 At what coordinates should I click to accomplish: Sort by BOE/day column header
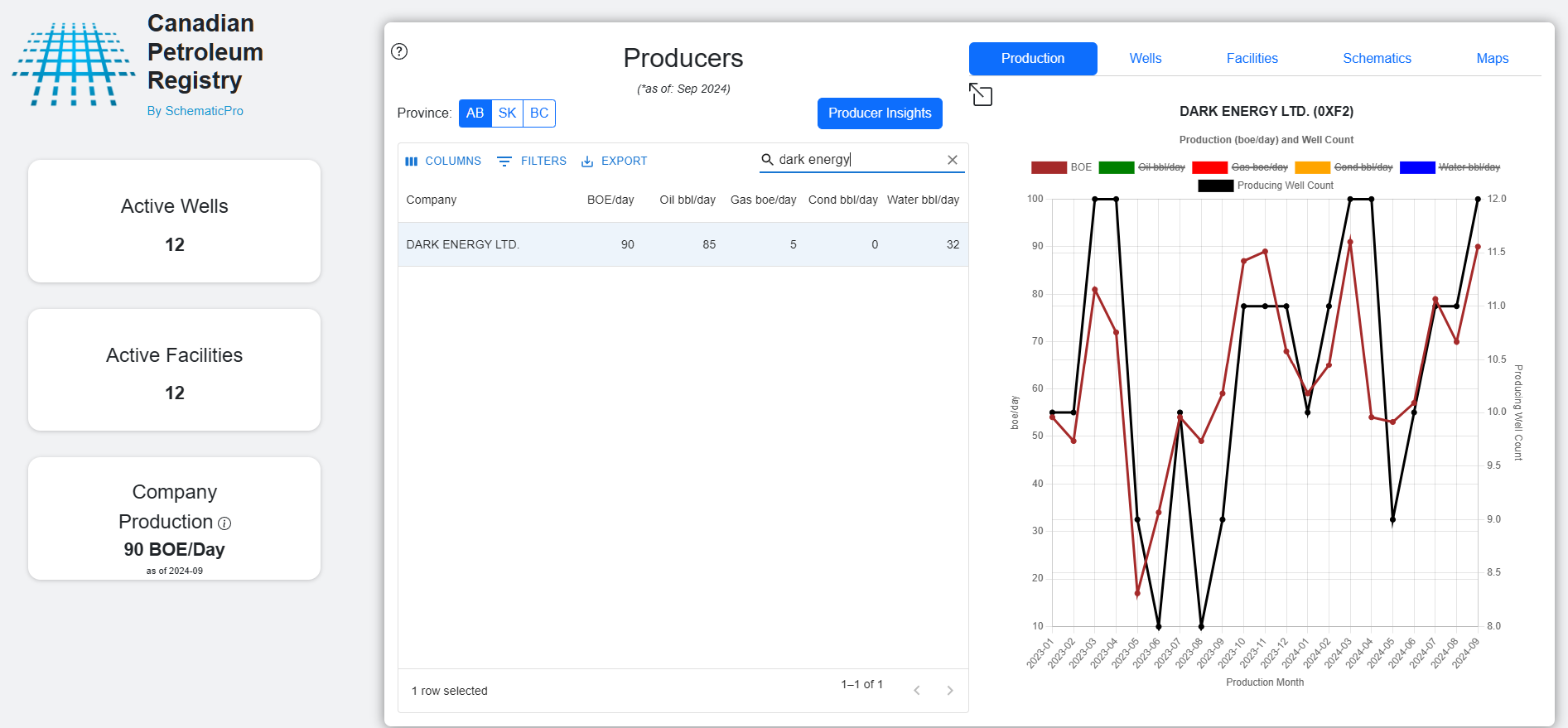(x=610, y=200)
